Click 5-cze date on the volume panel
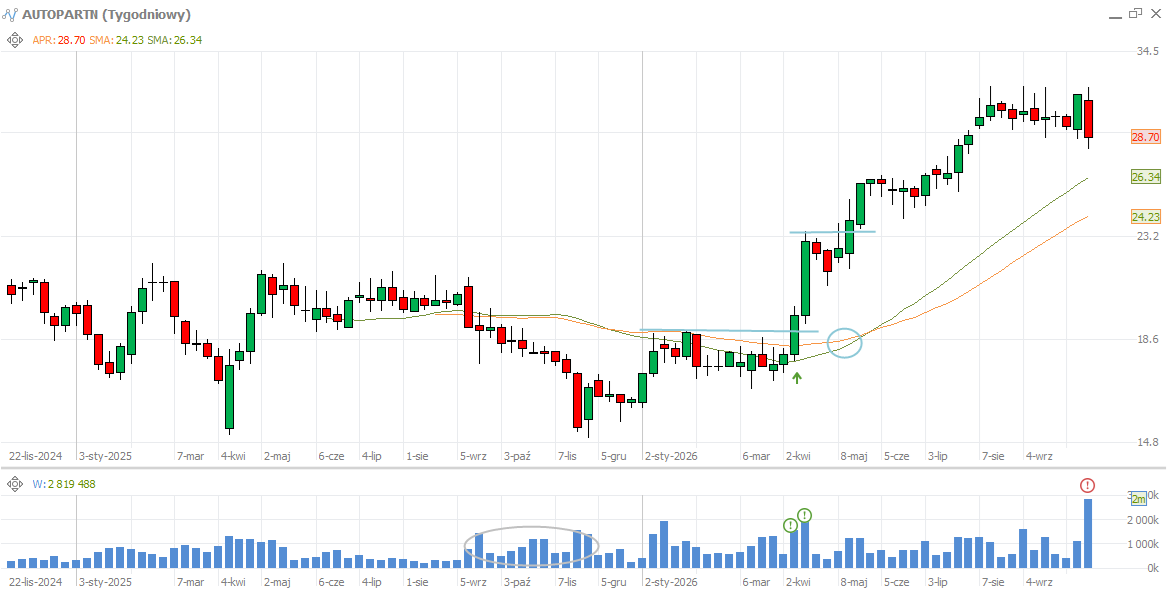The image size is (1167, 592). 897,582
